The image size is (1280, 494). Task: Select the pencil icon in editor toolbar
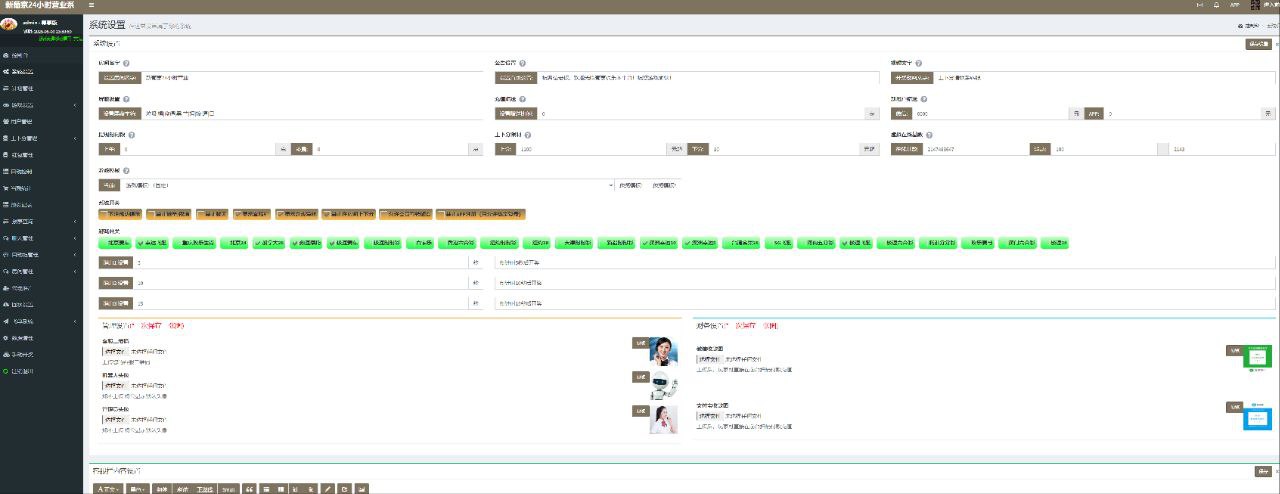coord(327,489)
